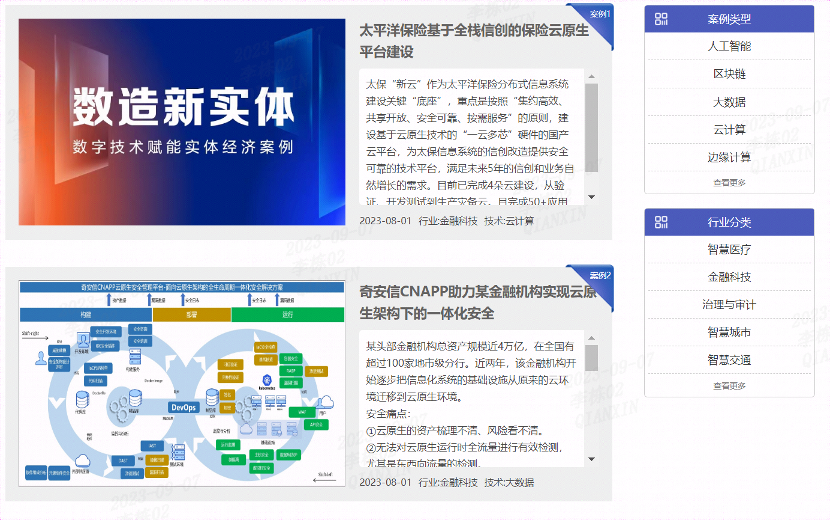Screen dimensions: 830x520
Task: Click the 案例类型 panel header
Action: coord(729,19)
